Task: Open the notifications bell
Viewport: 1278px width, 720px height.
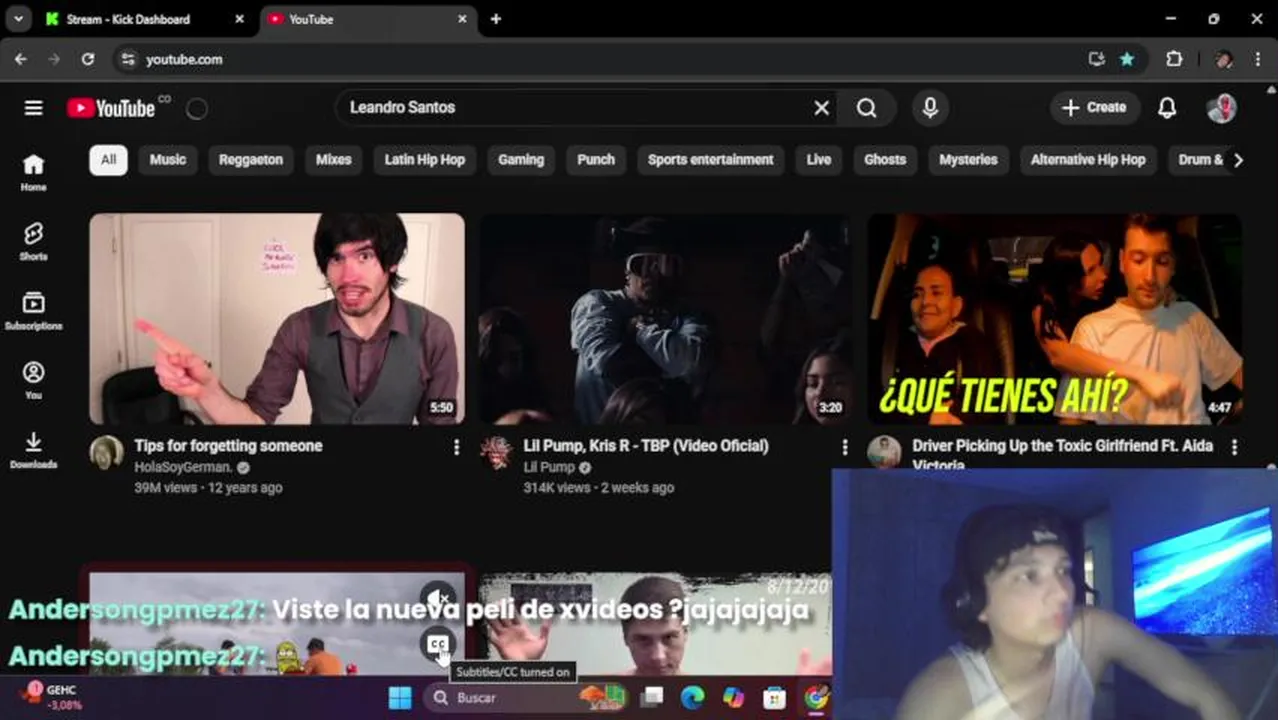Action: click(1167, 108)
